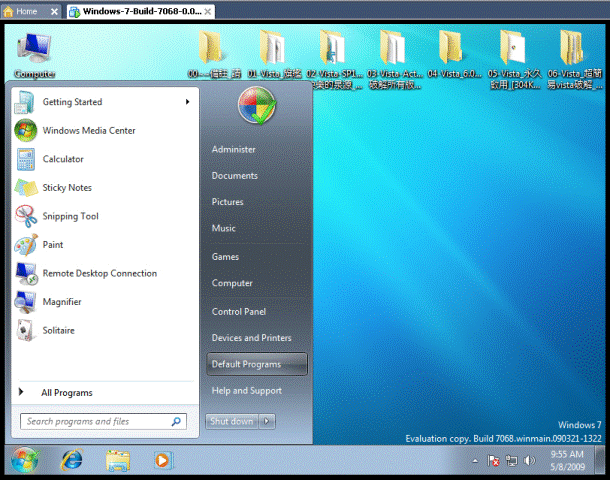Click the Shut down button
This screenshot has height=480, width=610.
[x=232, y=421]
